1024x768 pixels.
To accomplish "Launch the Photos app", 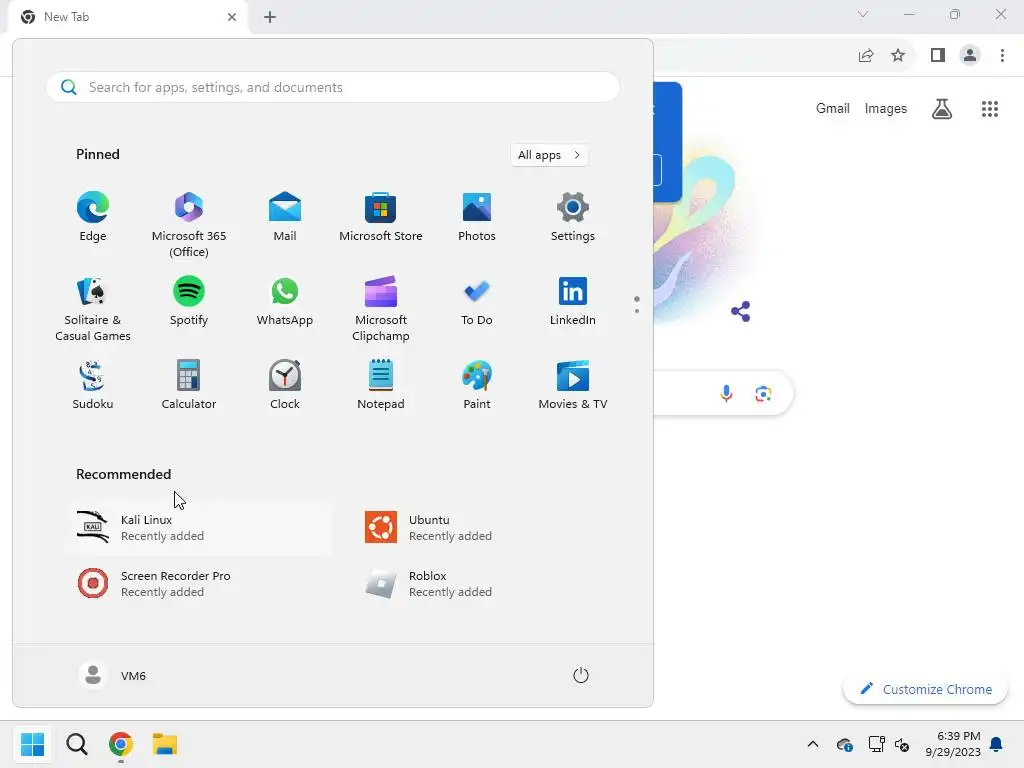I will 477,217.
